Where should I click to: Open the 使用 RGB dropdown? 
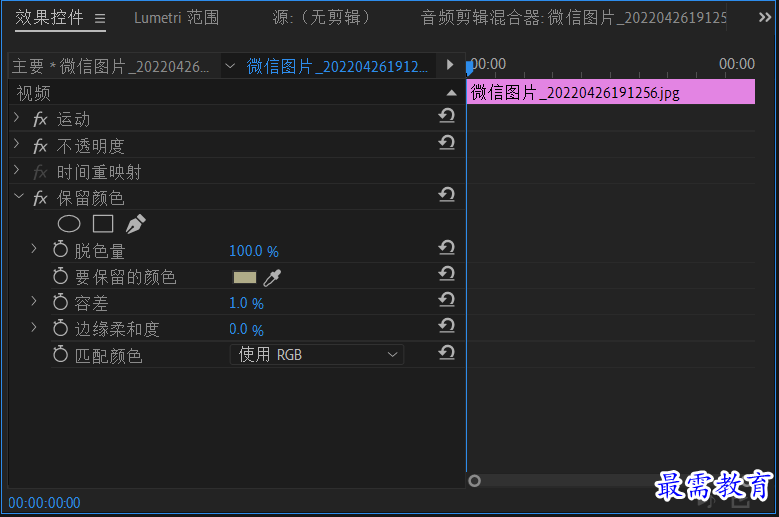(x=317, y=355)
